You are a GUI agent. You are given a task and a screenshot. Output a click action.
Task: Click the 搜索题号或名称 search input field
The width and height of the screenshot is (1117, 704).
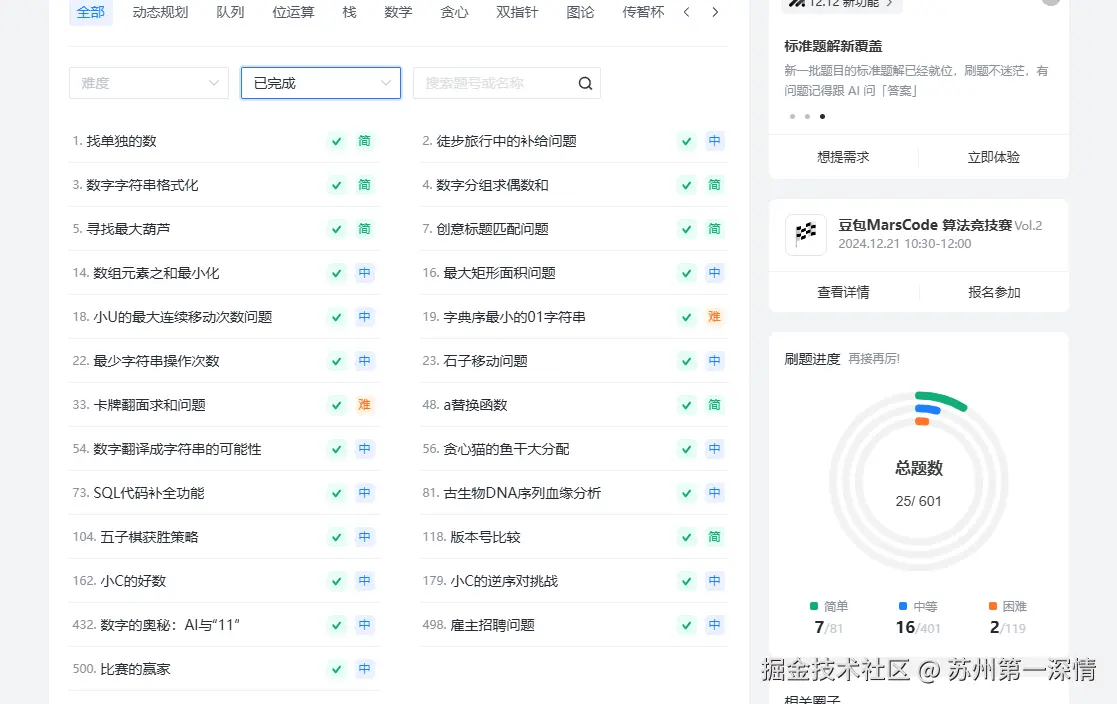(490, 83)
